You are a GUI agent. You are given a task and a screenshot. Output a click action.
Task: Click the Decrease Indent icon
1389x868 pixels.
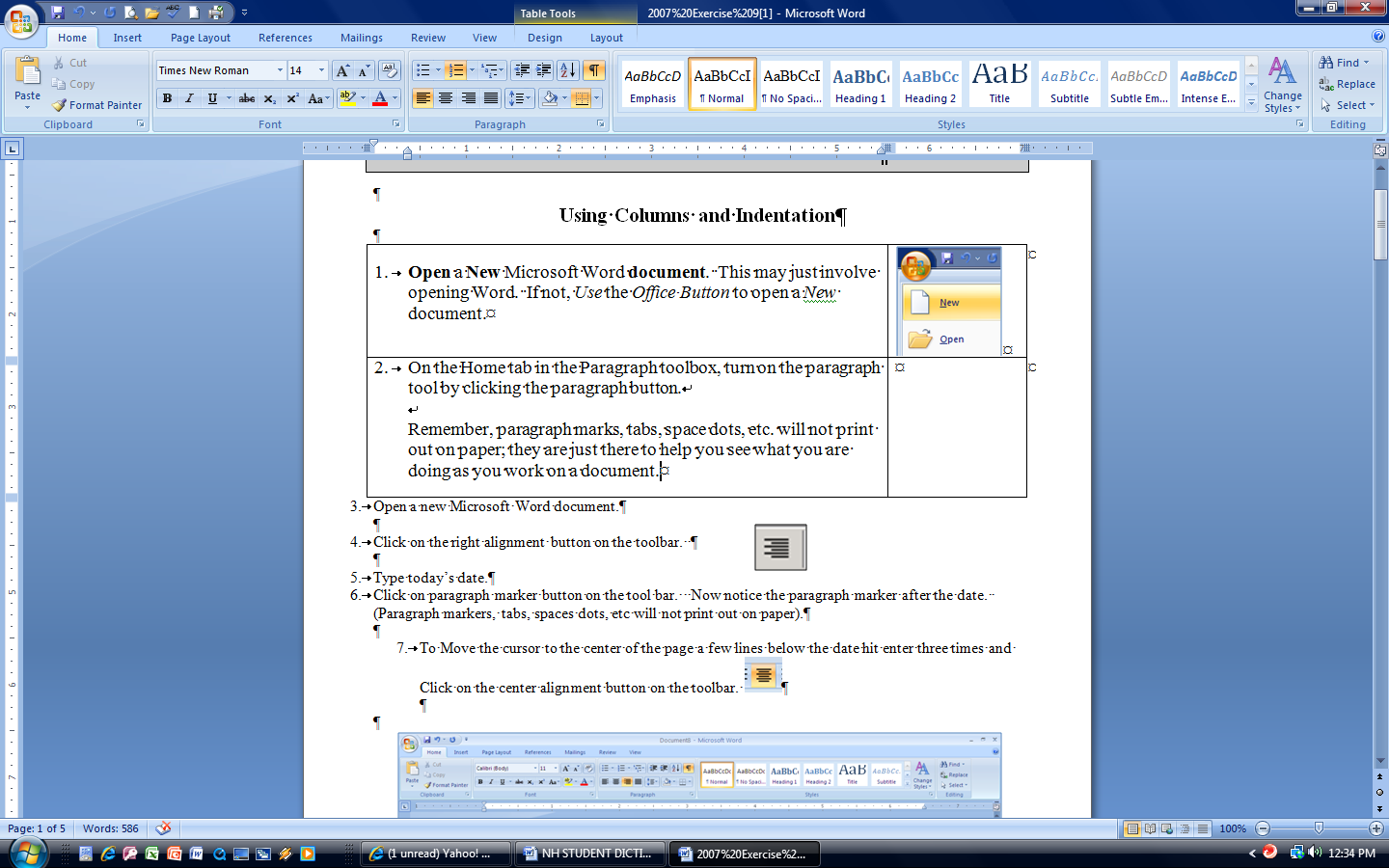coord(522,70)
